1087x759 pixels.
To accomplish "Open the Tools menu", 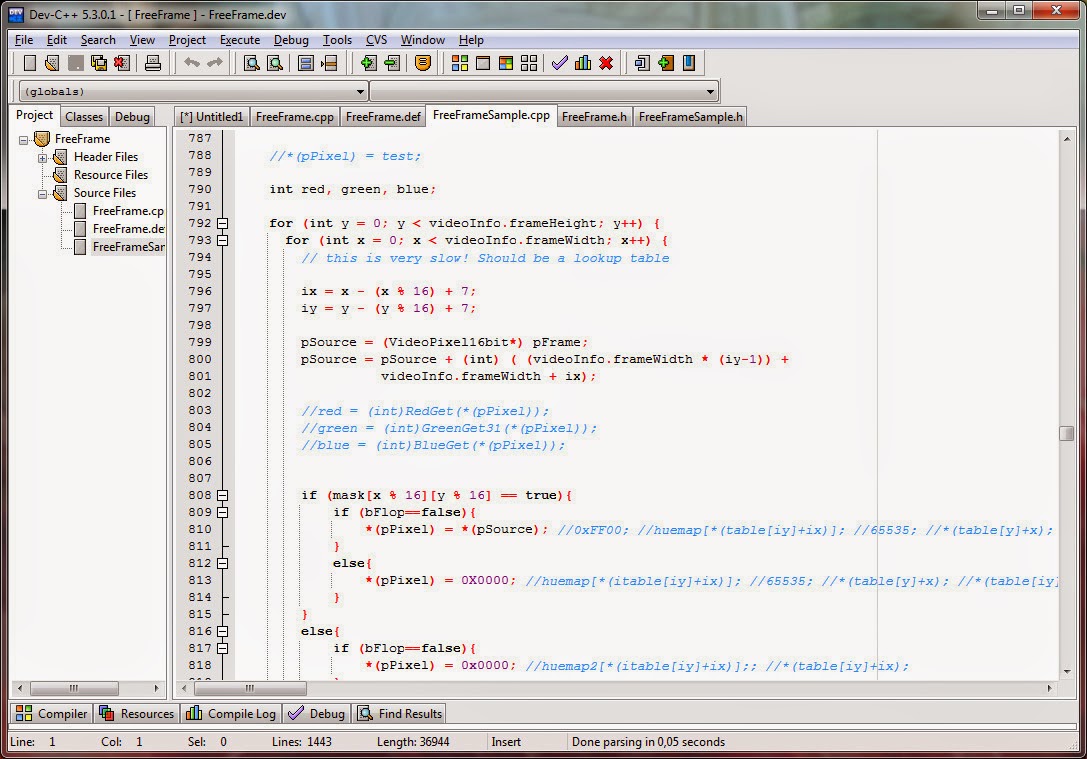I will coord(337,40).
